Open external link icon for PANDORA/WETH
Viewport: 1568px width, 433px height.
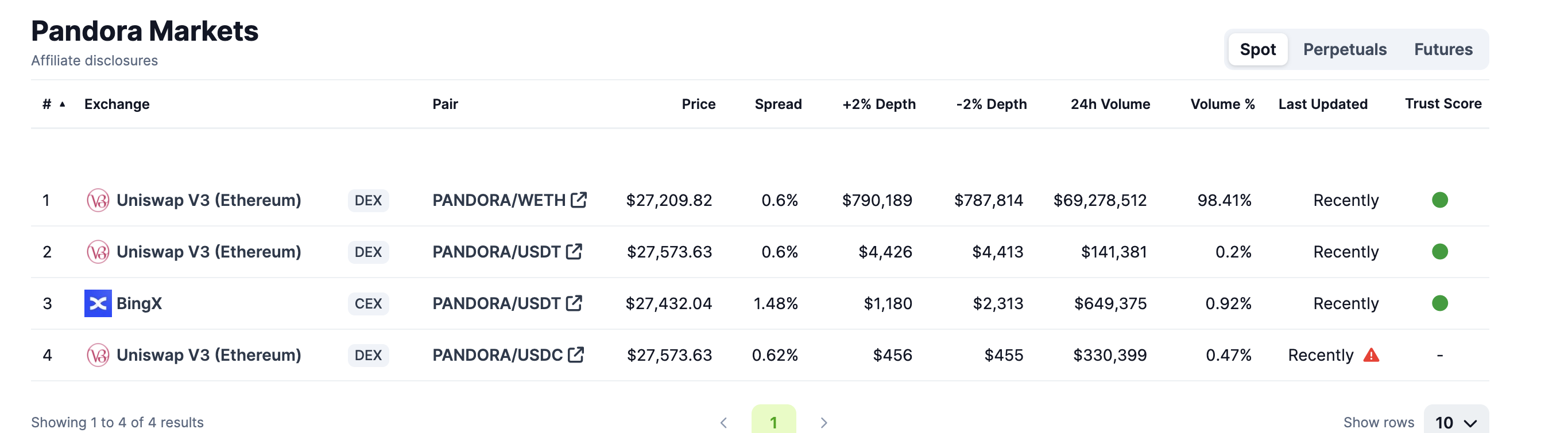(579, 200)
